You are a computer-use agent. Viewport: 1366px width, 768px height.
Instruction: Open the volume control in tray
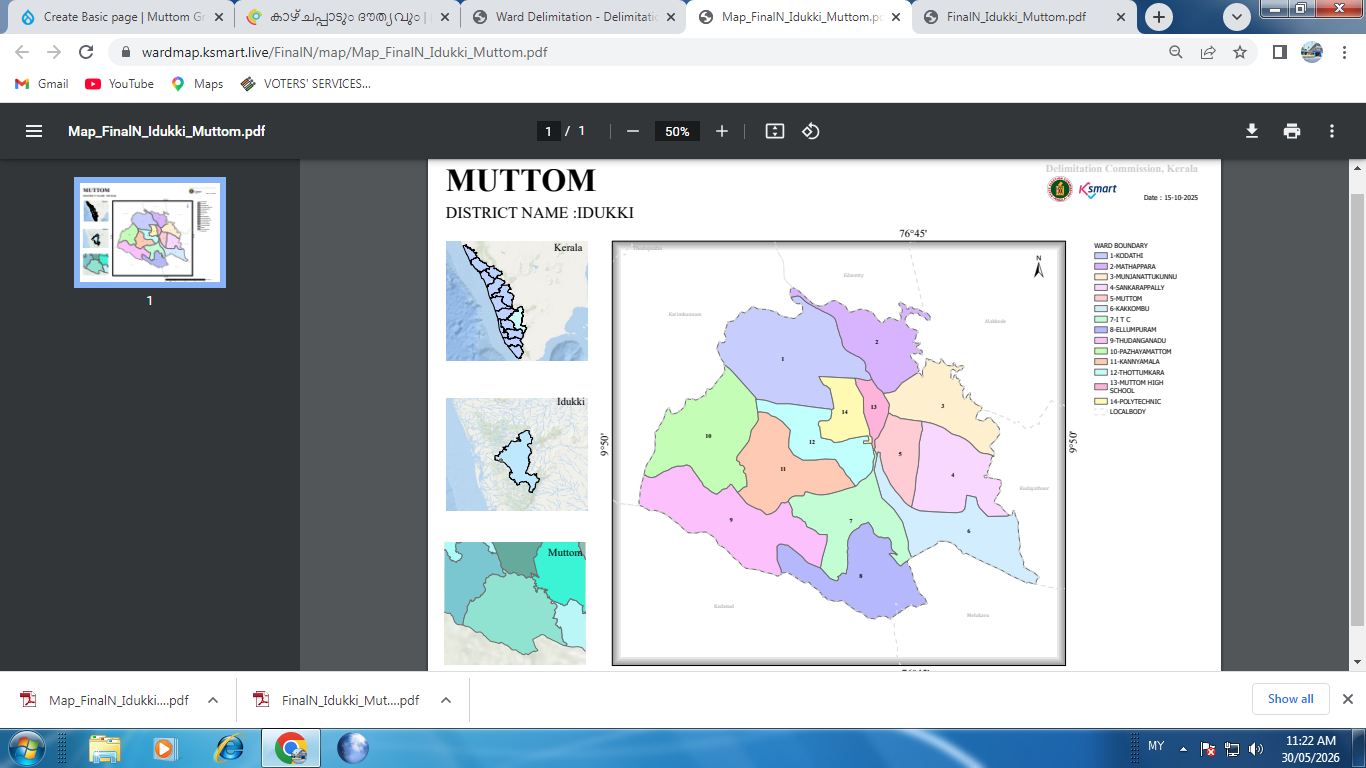coord(1256,748)
